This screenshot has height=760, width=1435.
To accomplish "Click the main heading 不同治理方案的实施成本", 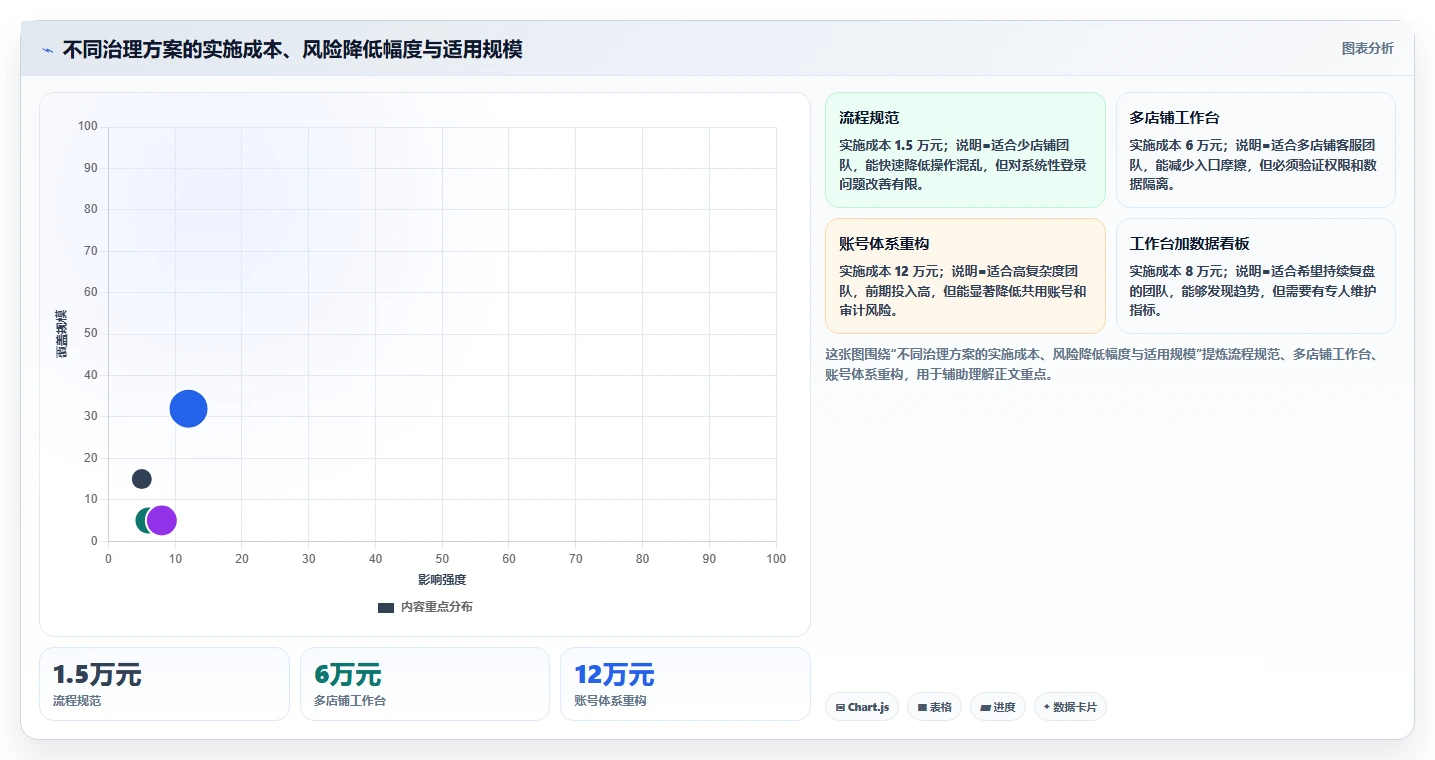I will pyautogui.click(x=292, y=49).
